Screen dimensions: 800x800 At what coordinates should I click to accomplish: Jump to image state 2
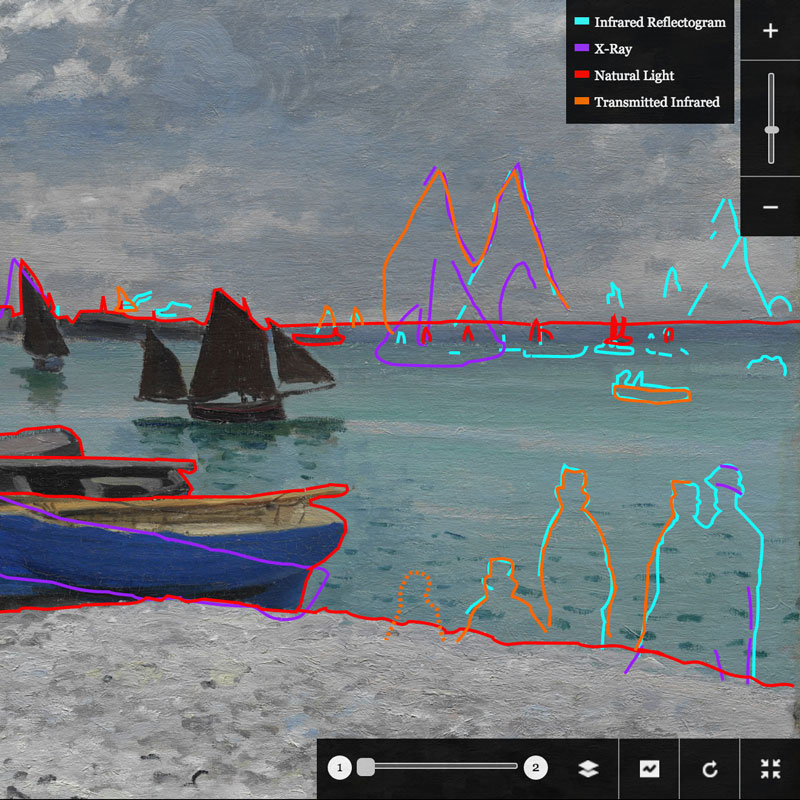[x=535, y=767]
